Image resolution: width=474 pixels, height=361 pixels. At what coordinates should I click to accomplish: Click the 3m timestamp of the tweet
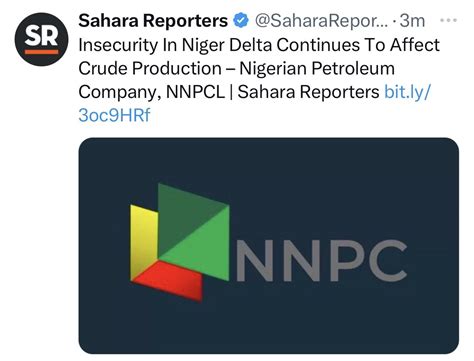pos(412,21)
